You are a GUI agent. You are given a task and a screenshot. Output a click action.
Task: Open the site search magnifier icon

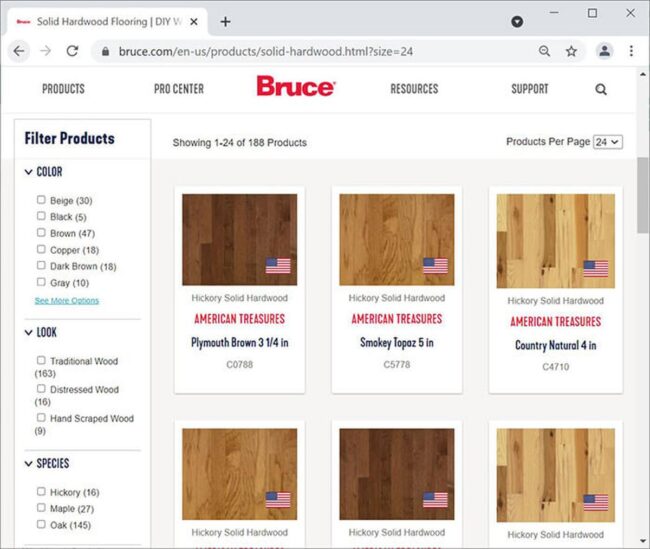coord(601,89)
